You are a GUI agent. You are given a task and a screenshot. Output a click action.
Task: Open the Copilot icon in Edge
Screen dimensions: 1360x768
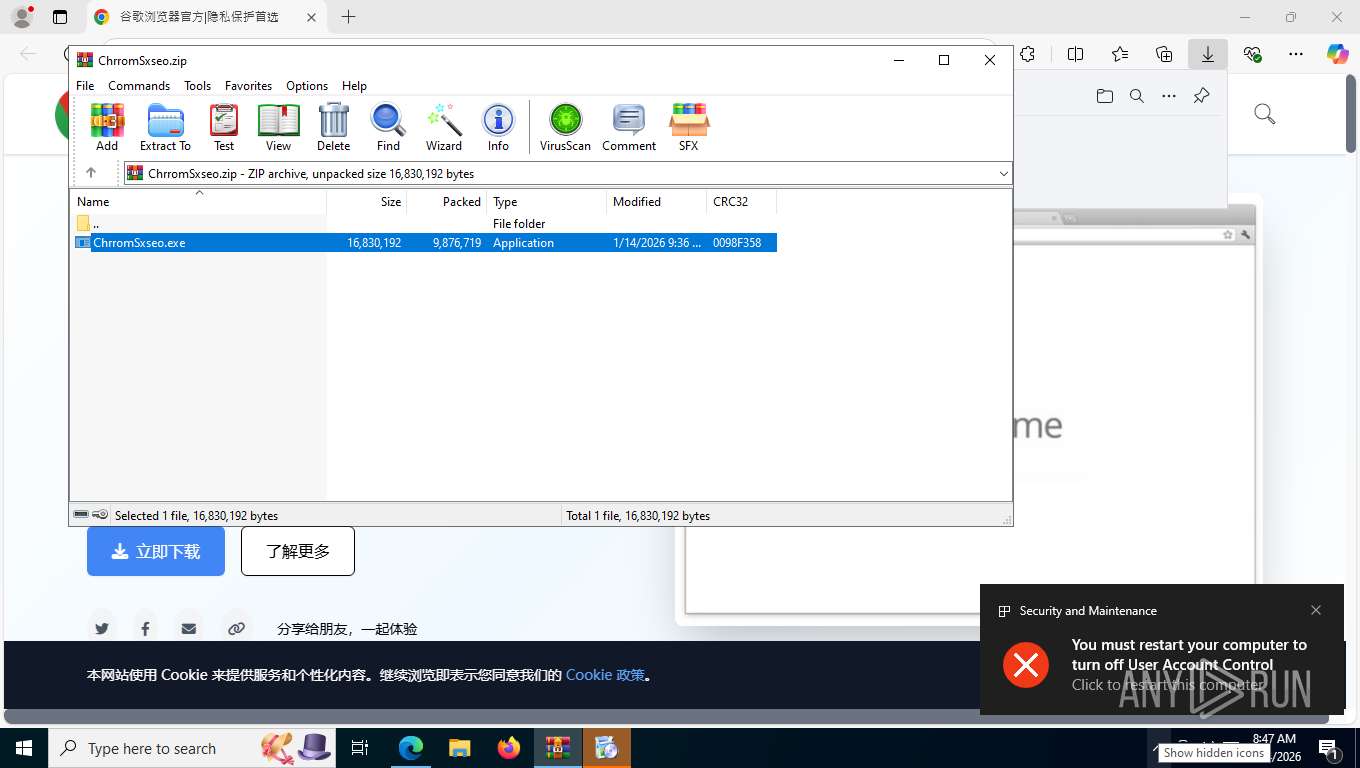[1338, 54]
